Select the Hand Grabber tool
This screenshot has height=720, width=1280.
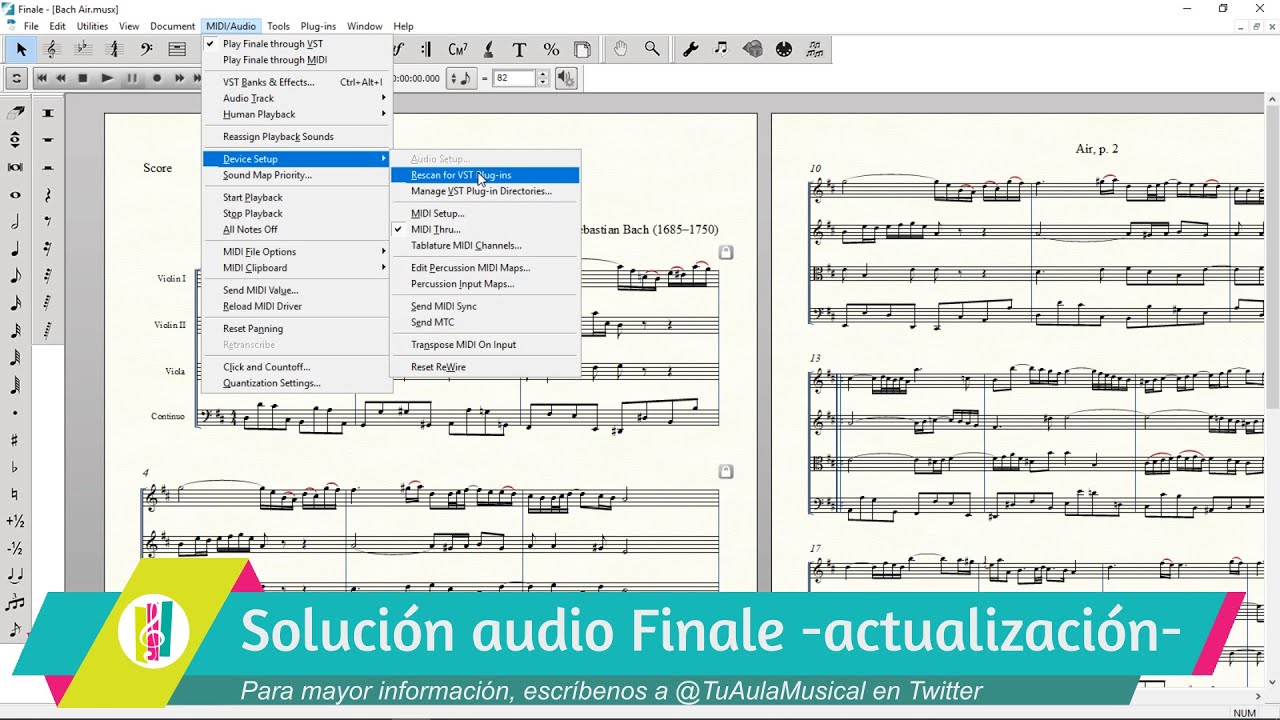pos(621,48)
